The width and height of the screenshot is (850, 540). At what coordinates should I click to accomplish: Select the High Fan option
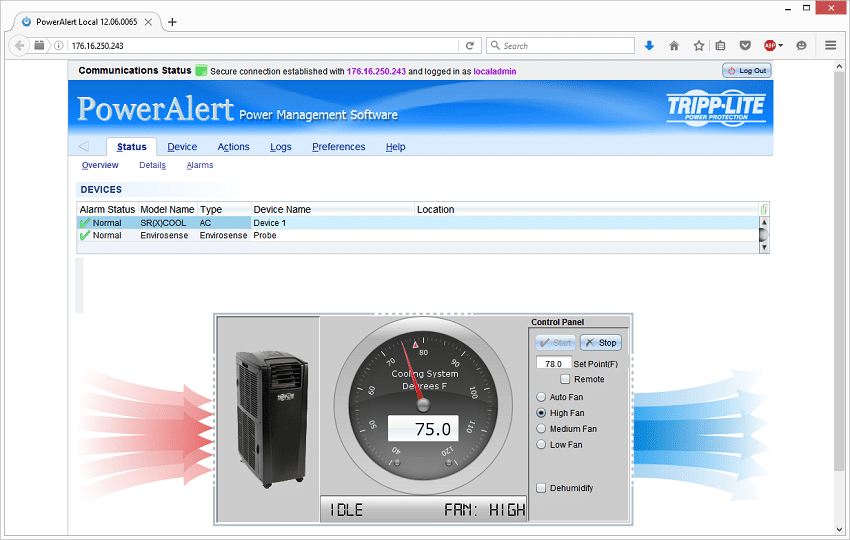pos(541,413)
